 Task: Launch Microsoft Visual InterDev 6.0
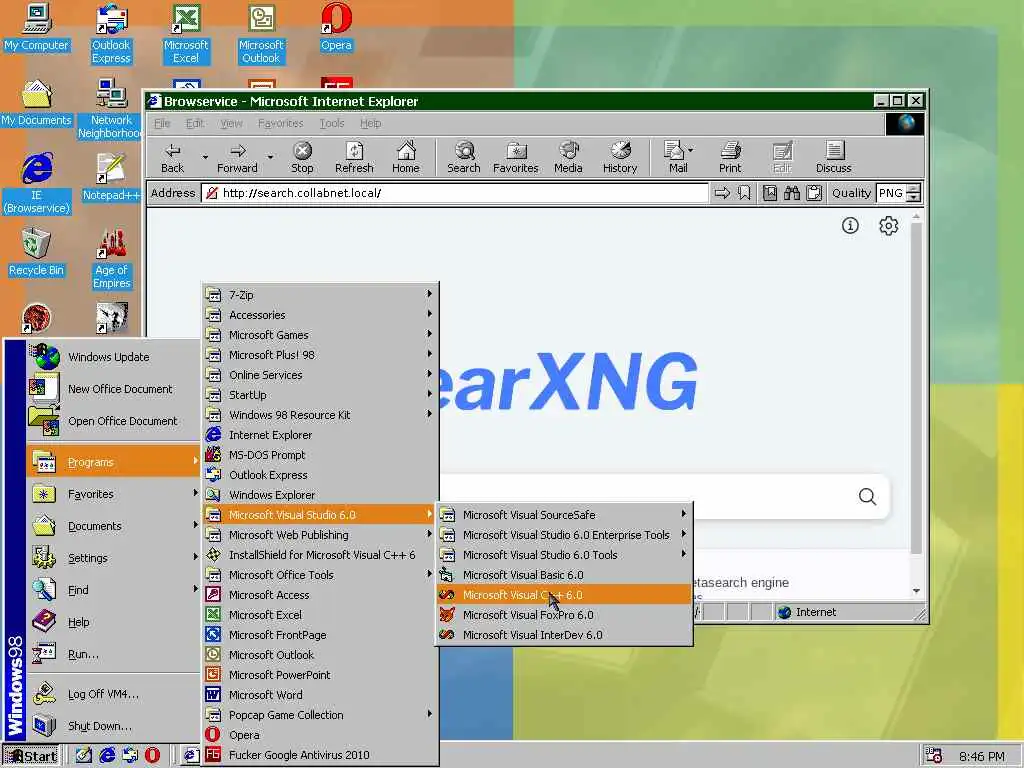(564, 635)
